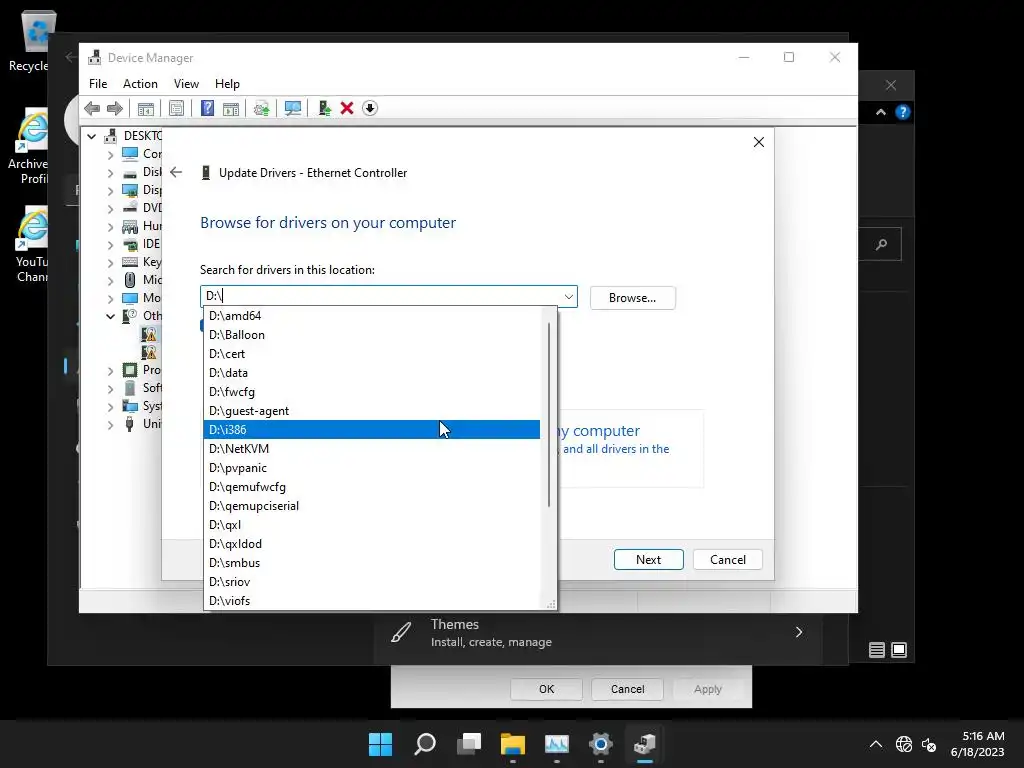1024x768 pixels.
Task: Switch to details view icon in background window
Action: (x=876, y=650)
